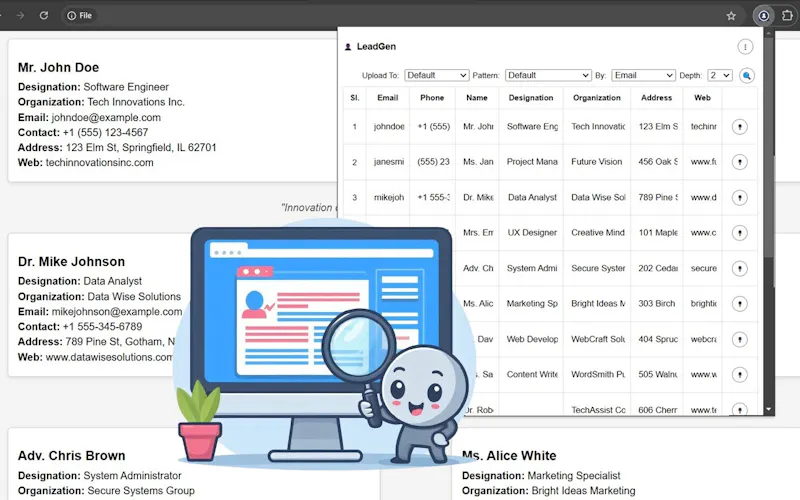
Task: Click the Sl. column header
Action: [355, 97]
